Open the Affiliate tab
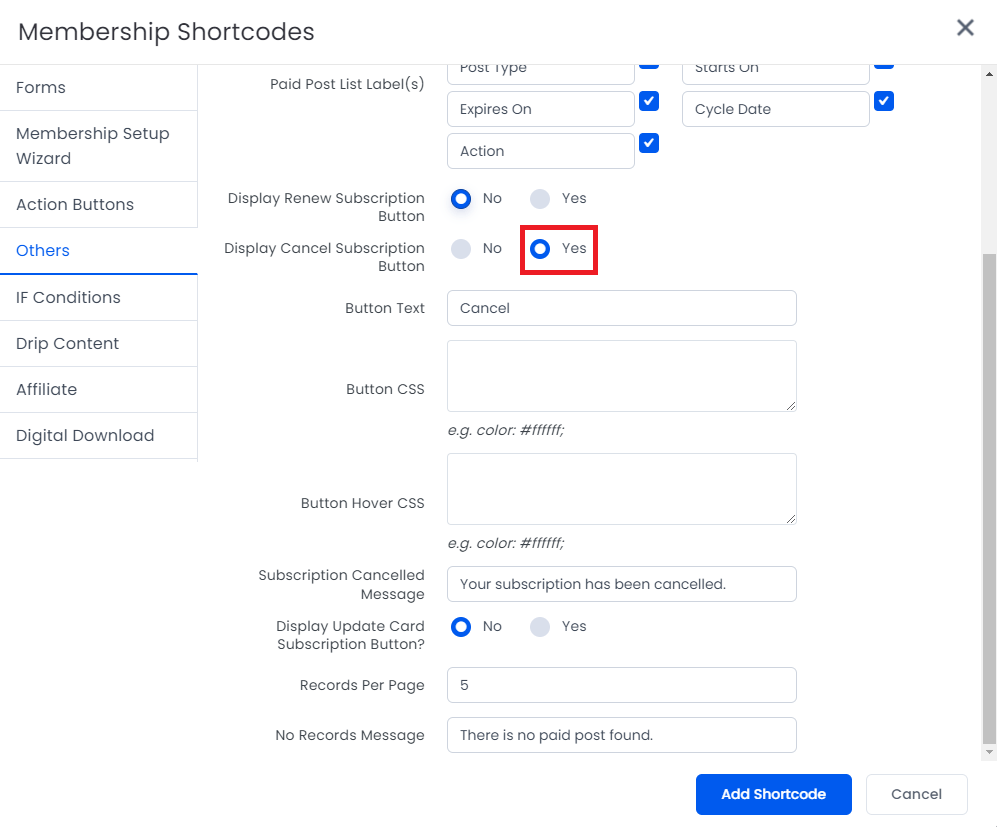 click(x=46, y=390)
